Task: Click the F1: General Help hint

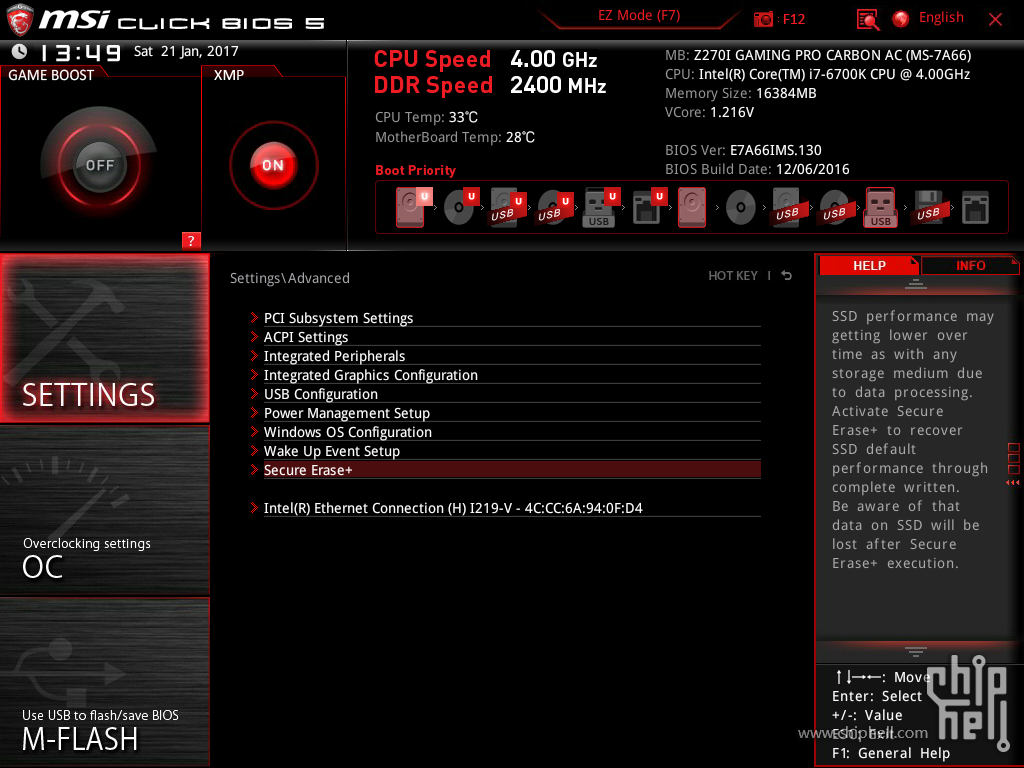Action: tap(891, 753)
